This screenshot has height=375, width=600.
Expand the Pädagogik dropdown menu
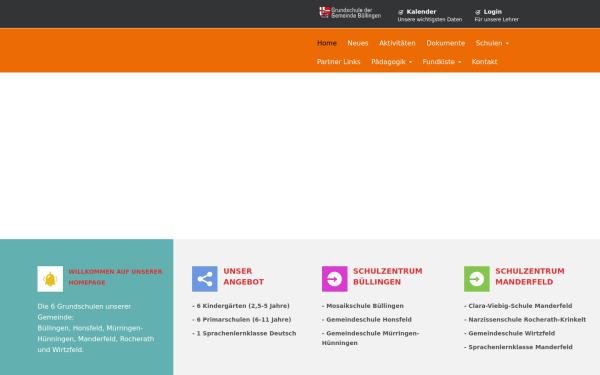391,62
